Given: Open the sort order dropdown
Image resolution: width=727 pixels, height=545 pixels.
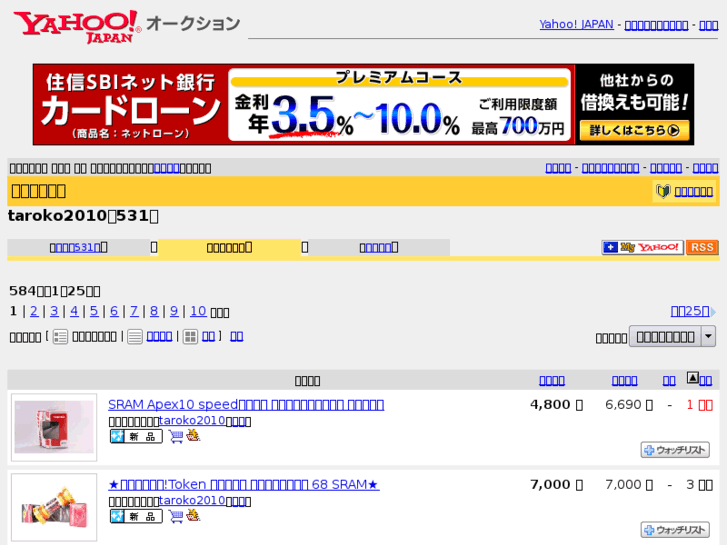Looking at the screenshot, I should pos(672,336).
